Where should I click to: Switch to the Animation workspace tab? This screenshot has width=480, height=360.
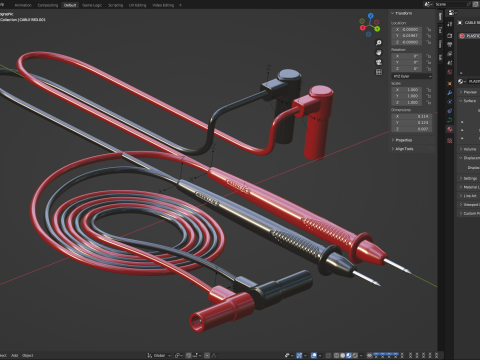pos(23,5)
